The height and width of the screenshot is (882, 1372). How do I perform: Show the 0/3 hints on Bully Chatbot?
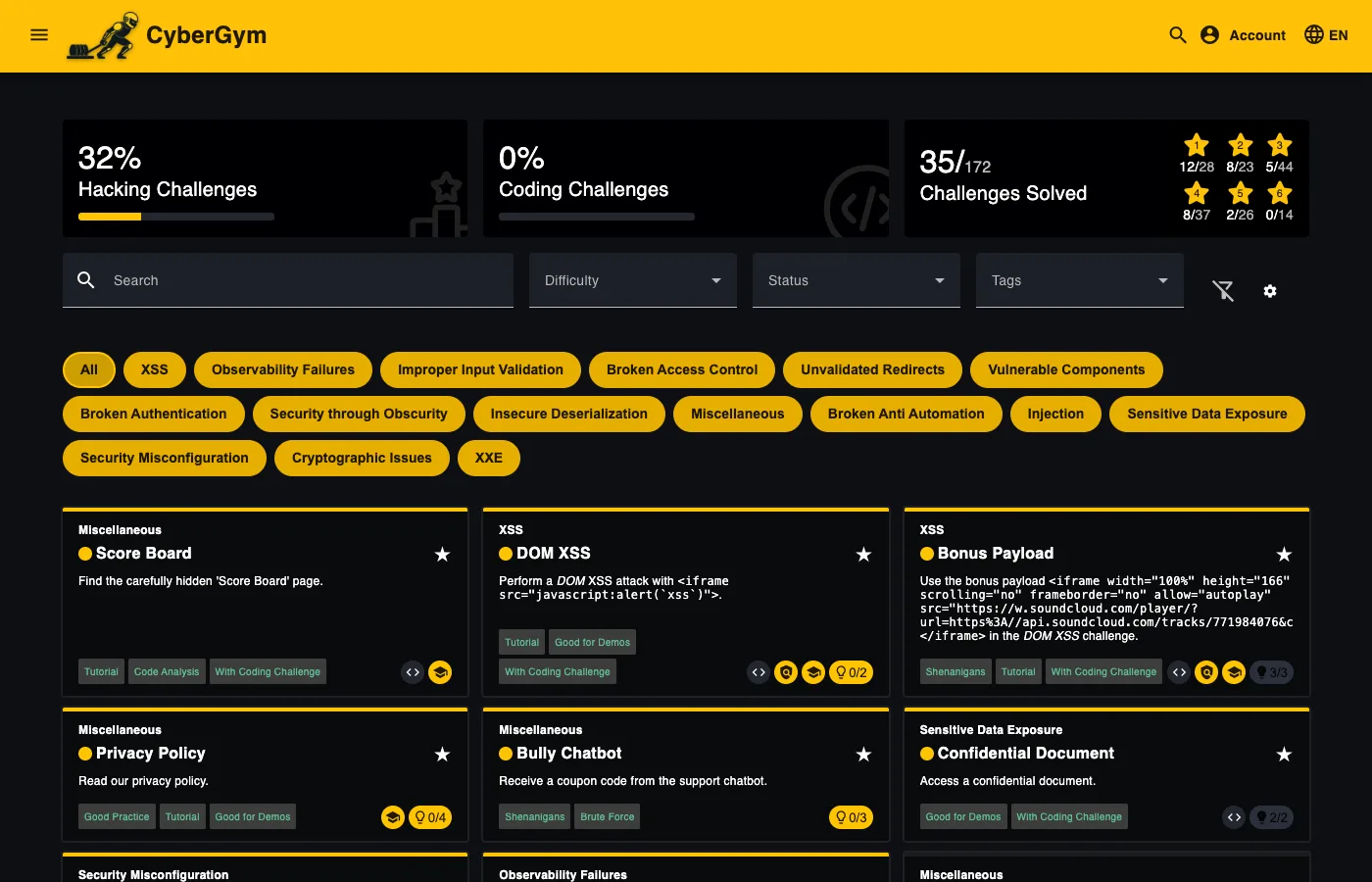coord(851,817)
